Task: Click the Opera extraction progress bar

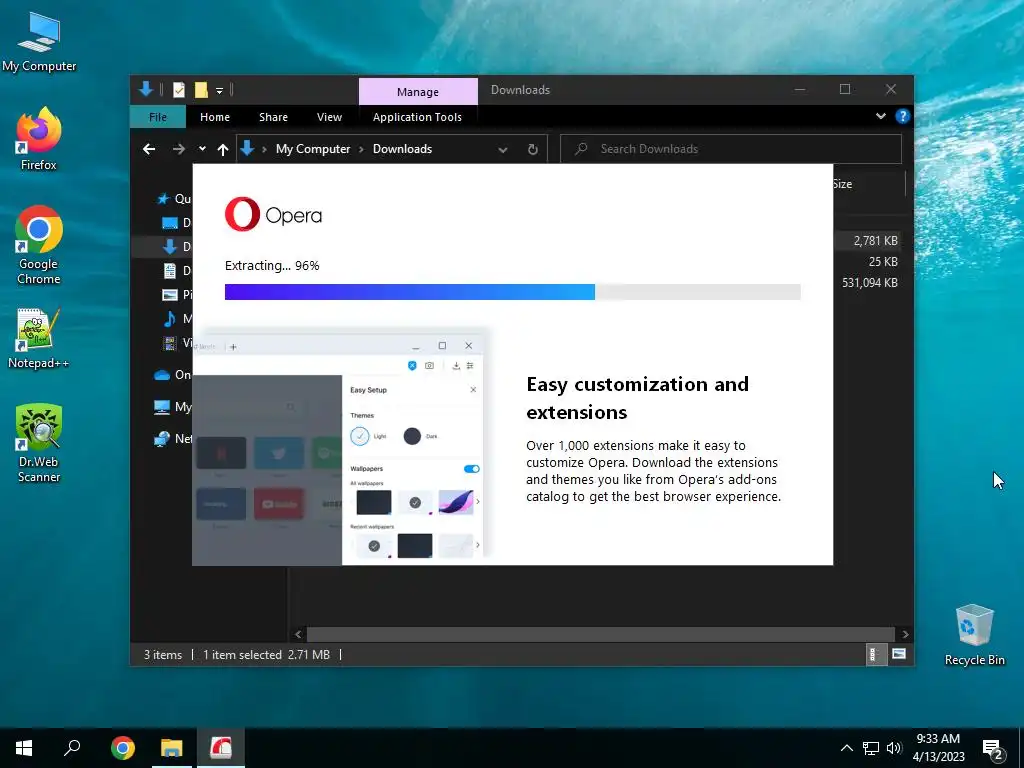Action: (x=513, y=292)
